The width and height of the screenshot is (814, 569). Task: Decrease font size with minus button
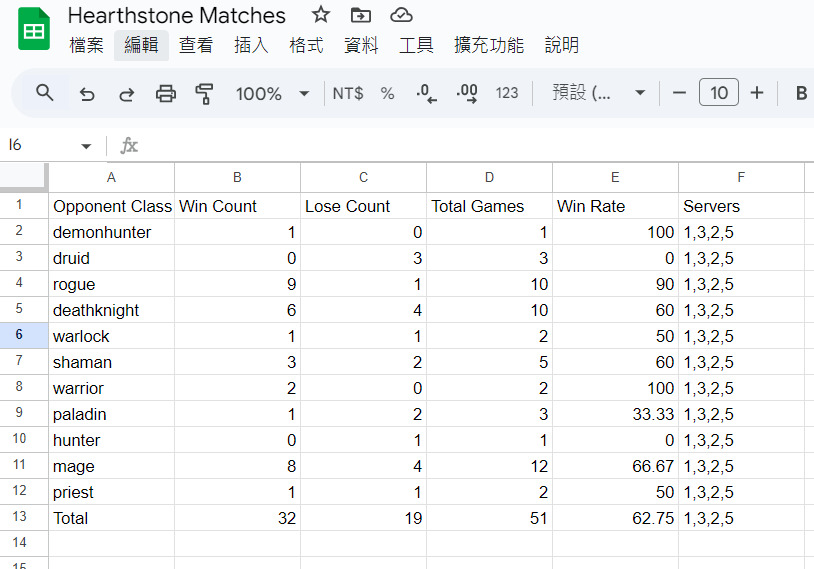click(x=680, y=93)
